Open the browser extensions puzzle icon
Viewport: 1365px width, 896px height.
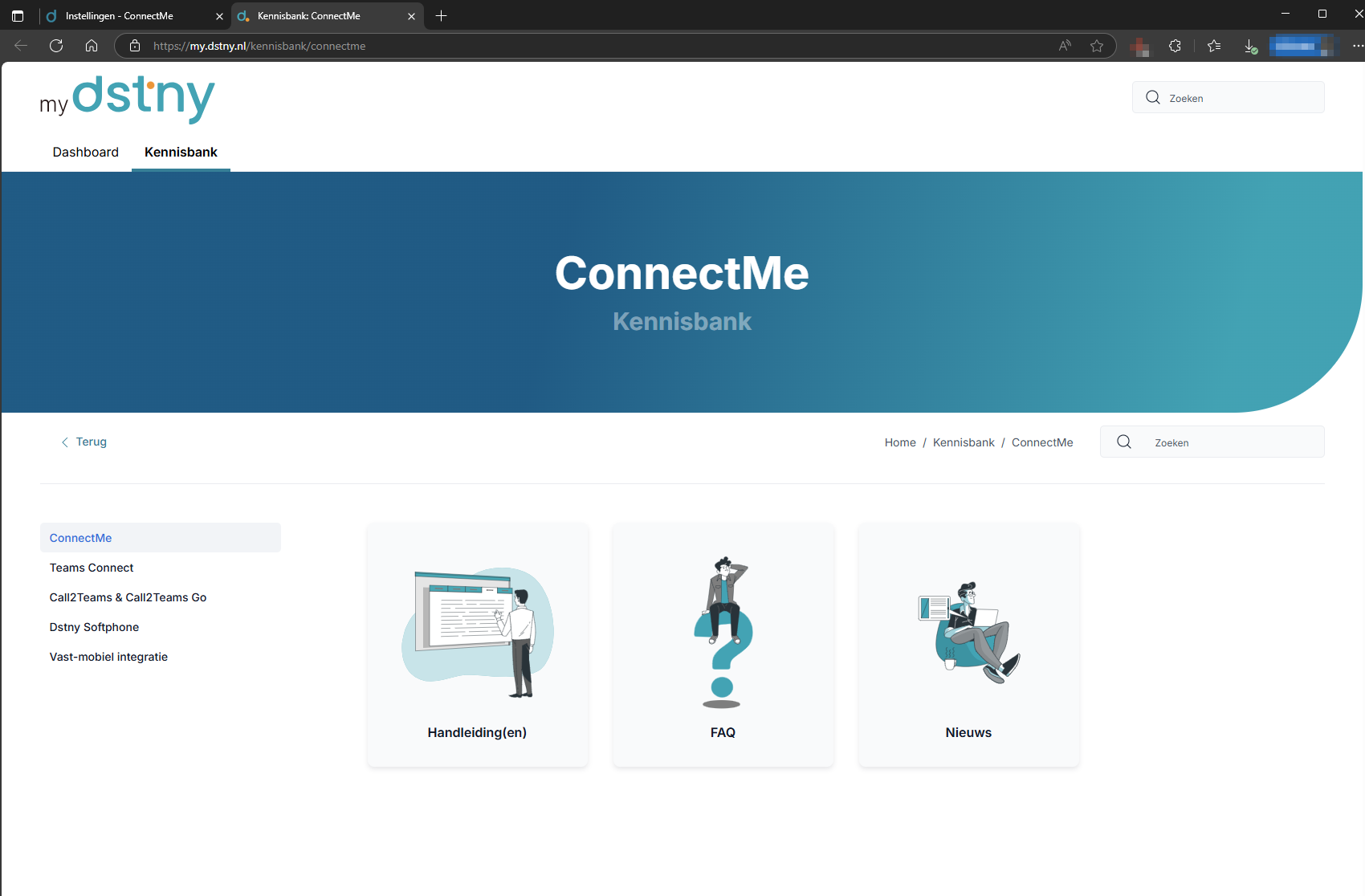click(1175, 46)
